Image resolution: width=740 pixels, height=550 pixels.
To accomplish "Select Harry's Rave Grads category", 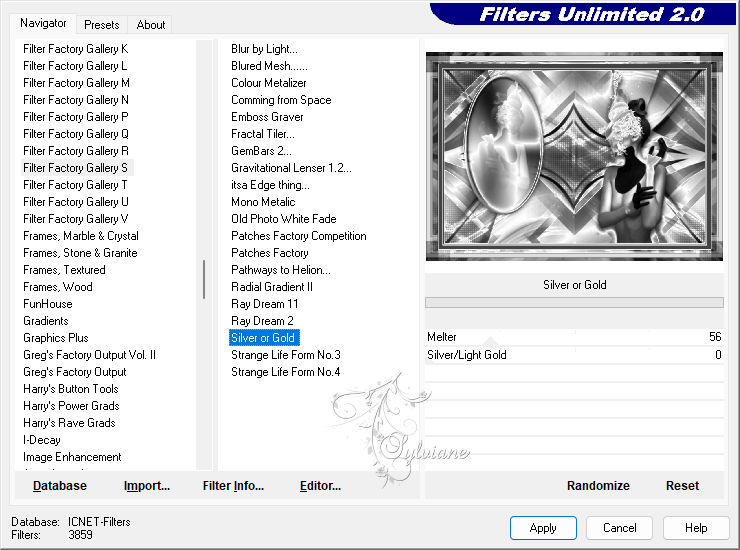I will tap(69, 423).
